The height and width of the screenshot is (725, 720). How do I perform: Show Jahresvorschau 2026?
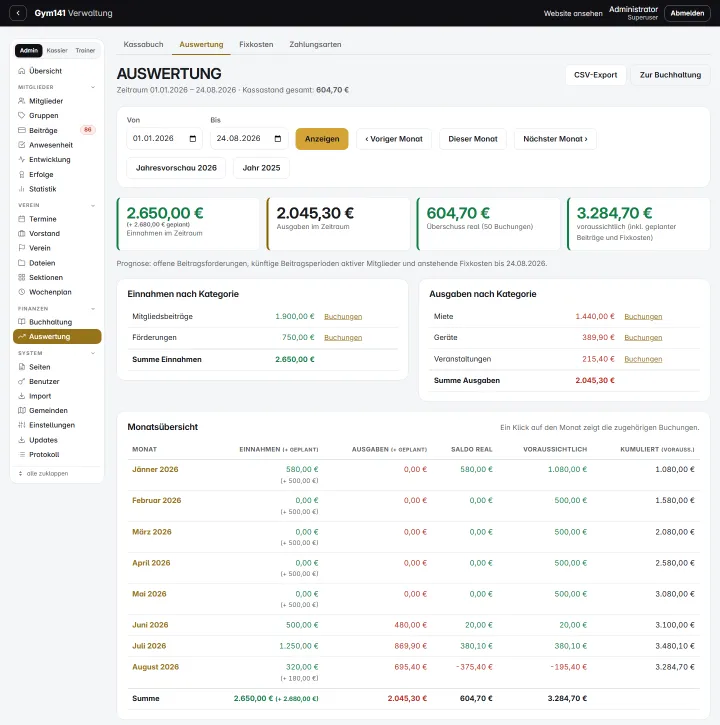(176, 168)
